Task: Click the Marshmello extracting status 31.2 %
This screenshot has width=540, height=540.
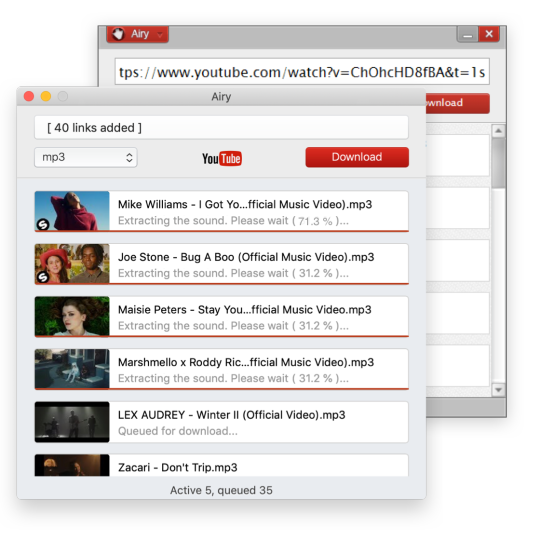Action: tap(233, 378)
